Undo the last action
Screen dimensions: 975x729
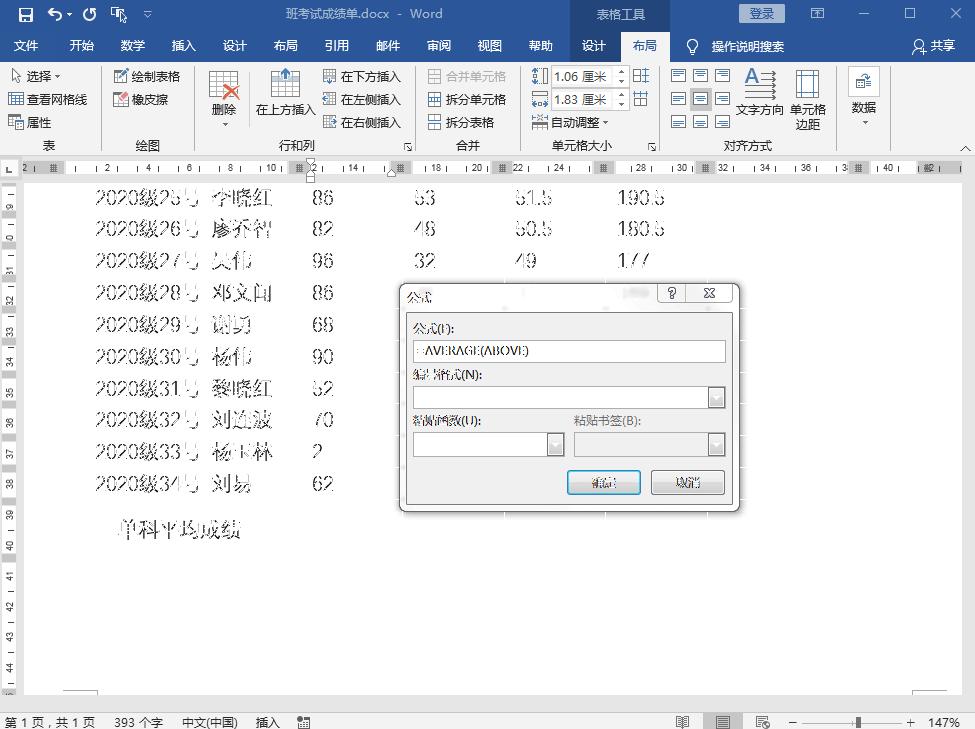pos(55,14)
